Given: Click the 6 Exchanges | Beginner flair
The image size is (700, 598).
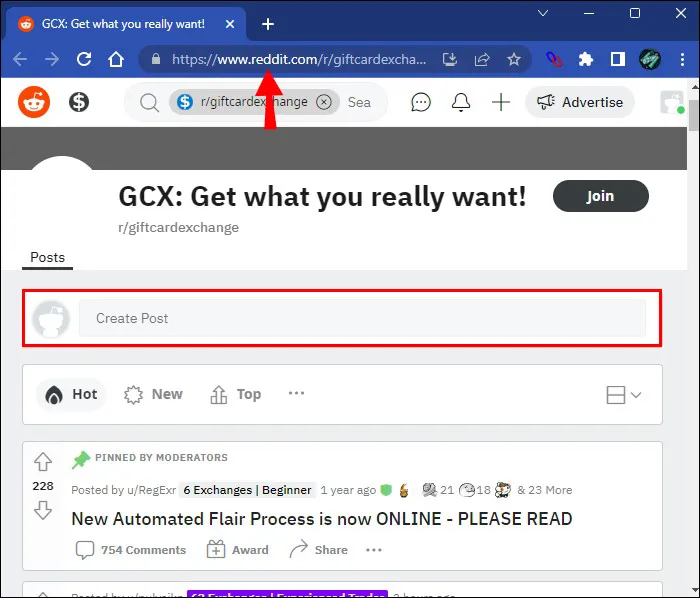Looking at the screenshot, I should [x=247, y=490].
